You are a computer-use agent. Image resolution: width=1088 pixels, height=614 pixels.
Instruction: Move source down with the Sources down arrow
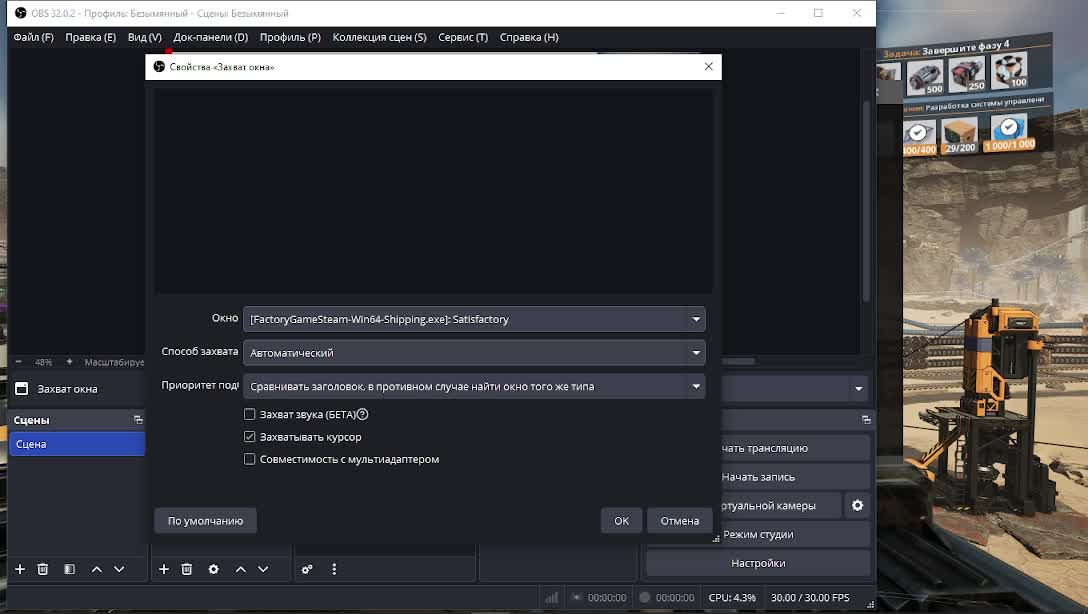tap(263, 569)
